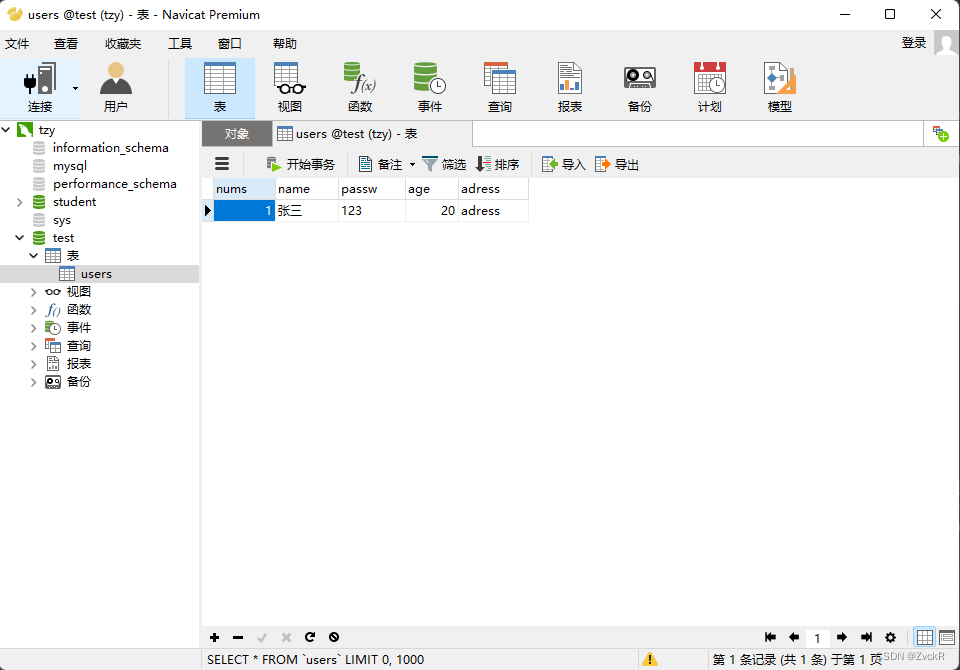Viewport: 960px width, 670px height.
Task: Open the 帮助 menu
Action: tap(285, 43)
